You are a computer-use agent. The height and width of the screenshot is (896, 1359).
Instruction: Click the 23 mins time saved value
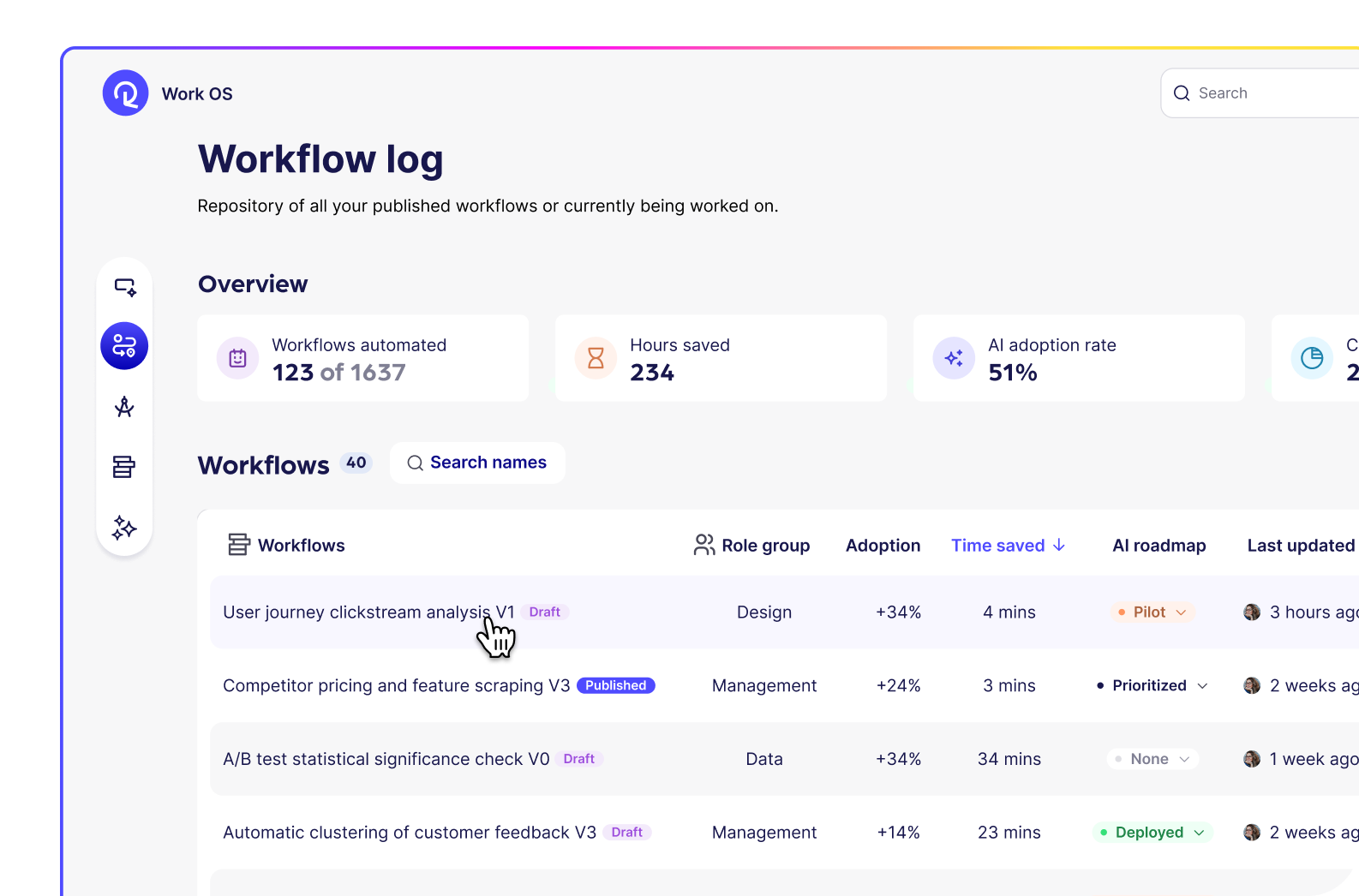1009,833
